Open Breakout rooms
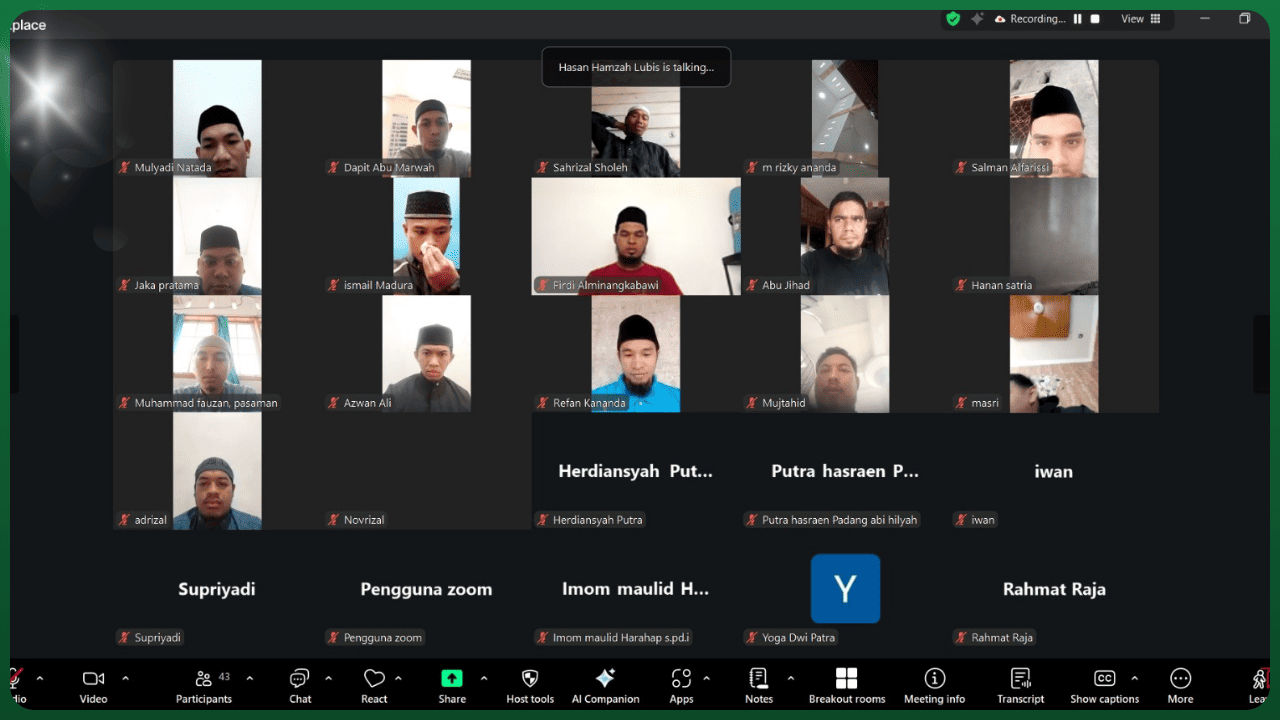1280x720 pixels. coord(846,686)
